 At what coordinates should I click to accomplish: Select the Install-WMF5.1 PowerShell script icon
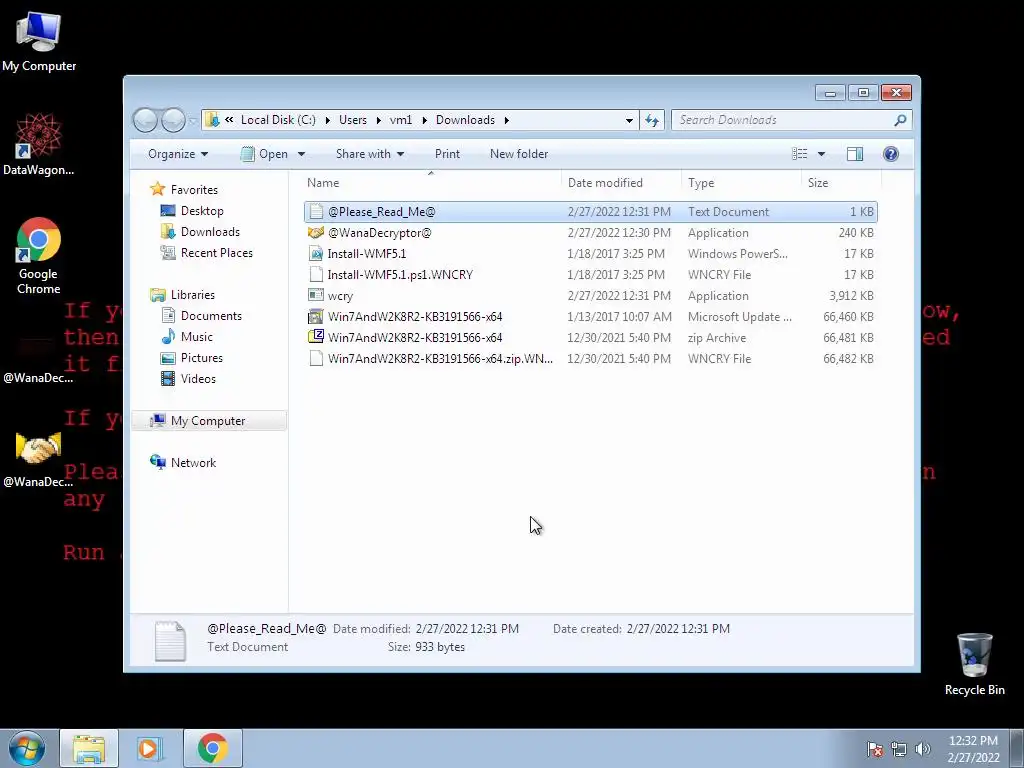(316, 253)
